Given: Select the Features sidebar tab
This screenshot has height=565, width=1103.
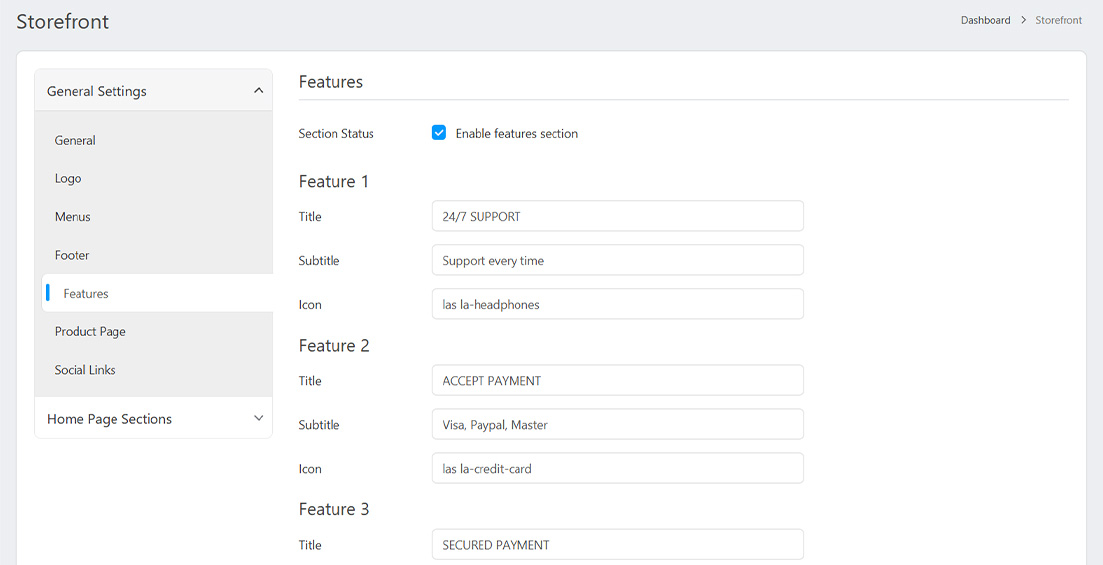Looking at the screenshot, I should click(x=86, y=294).
